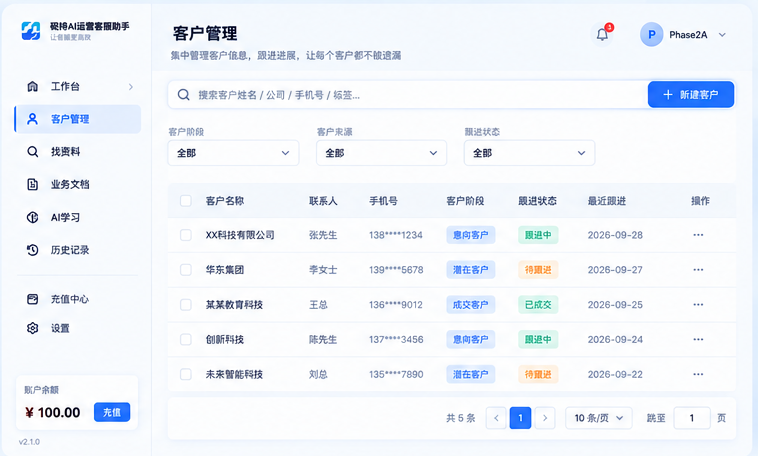Toggle the select-all checkbox in table header
This screenshot has width=758, height=456.
(x=186, y=201)
